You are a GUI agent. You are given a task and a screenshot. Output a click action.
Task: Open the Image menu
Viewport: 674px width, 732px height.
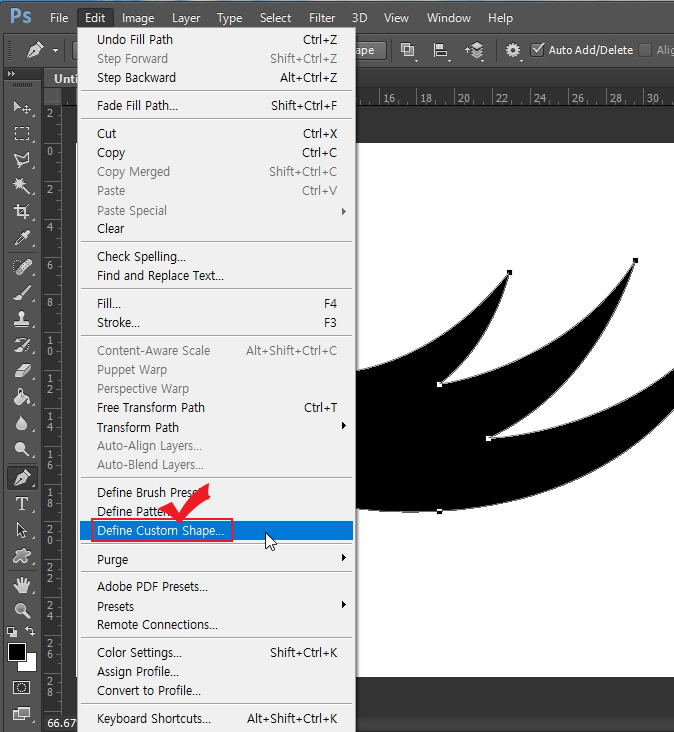click(138, 18)
